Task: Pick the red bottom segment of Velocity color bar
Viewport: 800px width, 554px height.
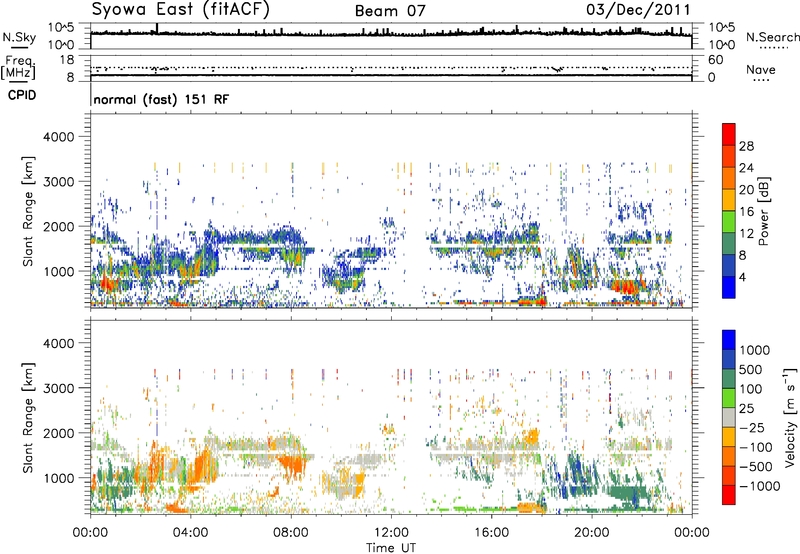Action: point(729,495)
